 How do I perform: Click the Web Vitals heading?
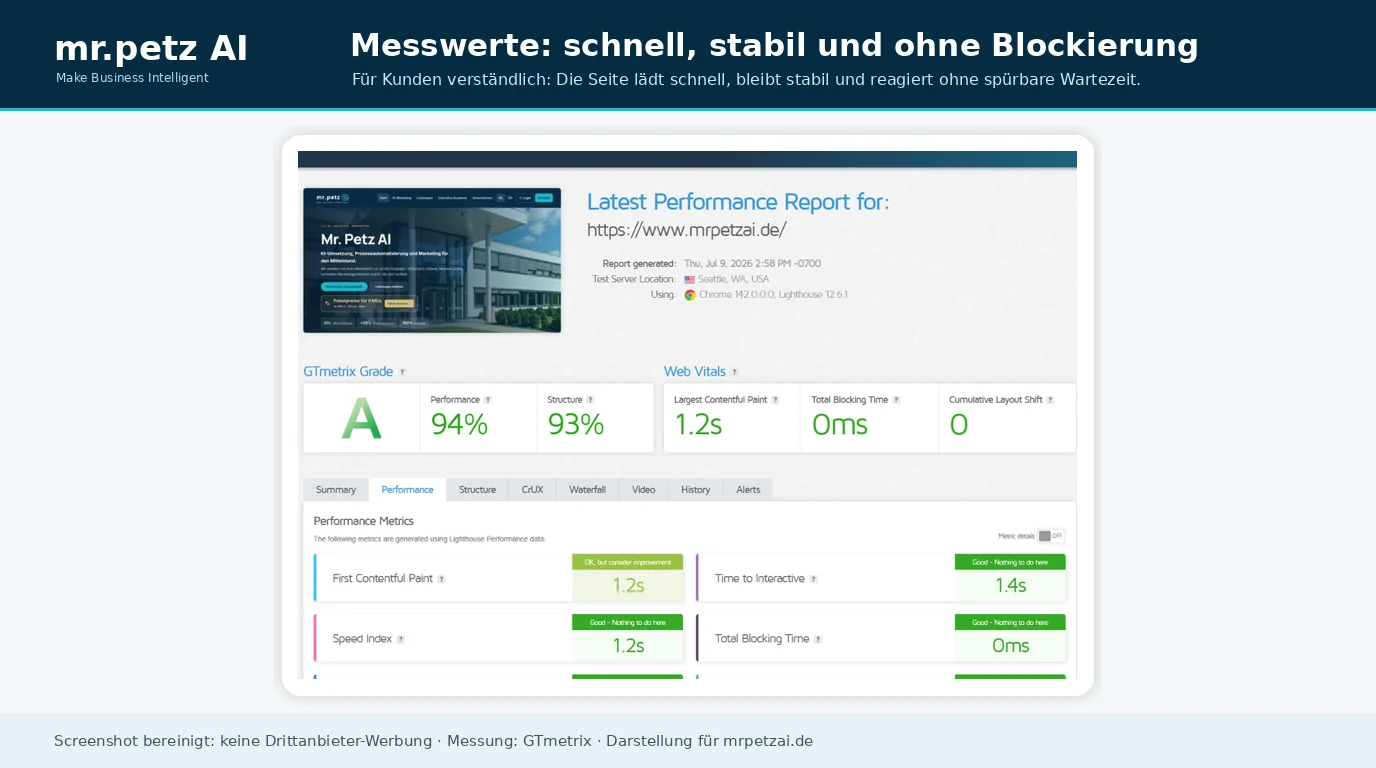(695, 371)
